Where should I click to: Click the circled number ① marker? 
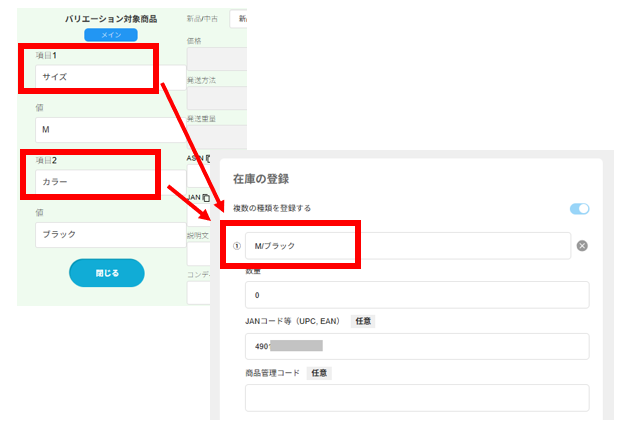(x=236, y=246)
